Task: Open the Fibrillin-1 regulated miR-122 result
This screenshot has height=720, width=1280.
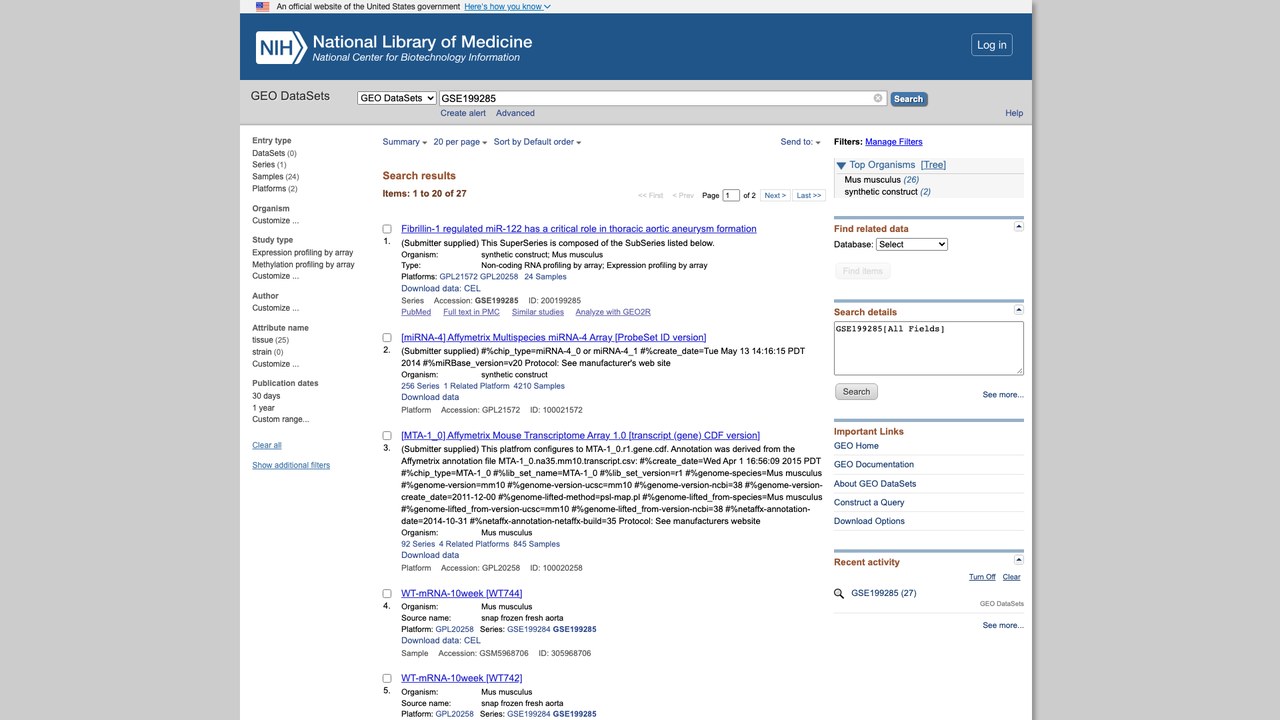Action: coord(579,229)
